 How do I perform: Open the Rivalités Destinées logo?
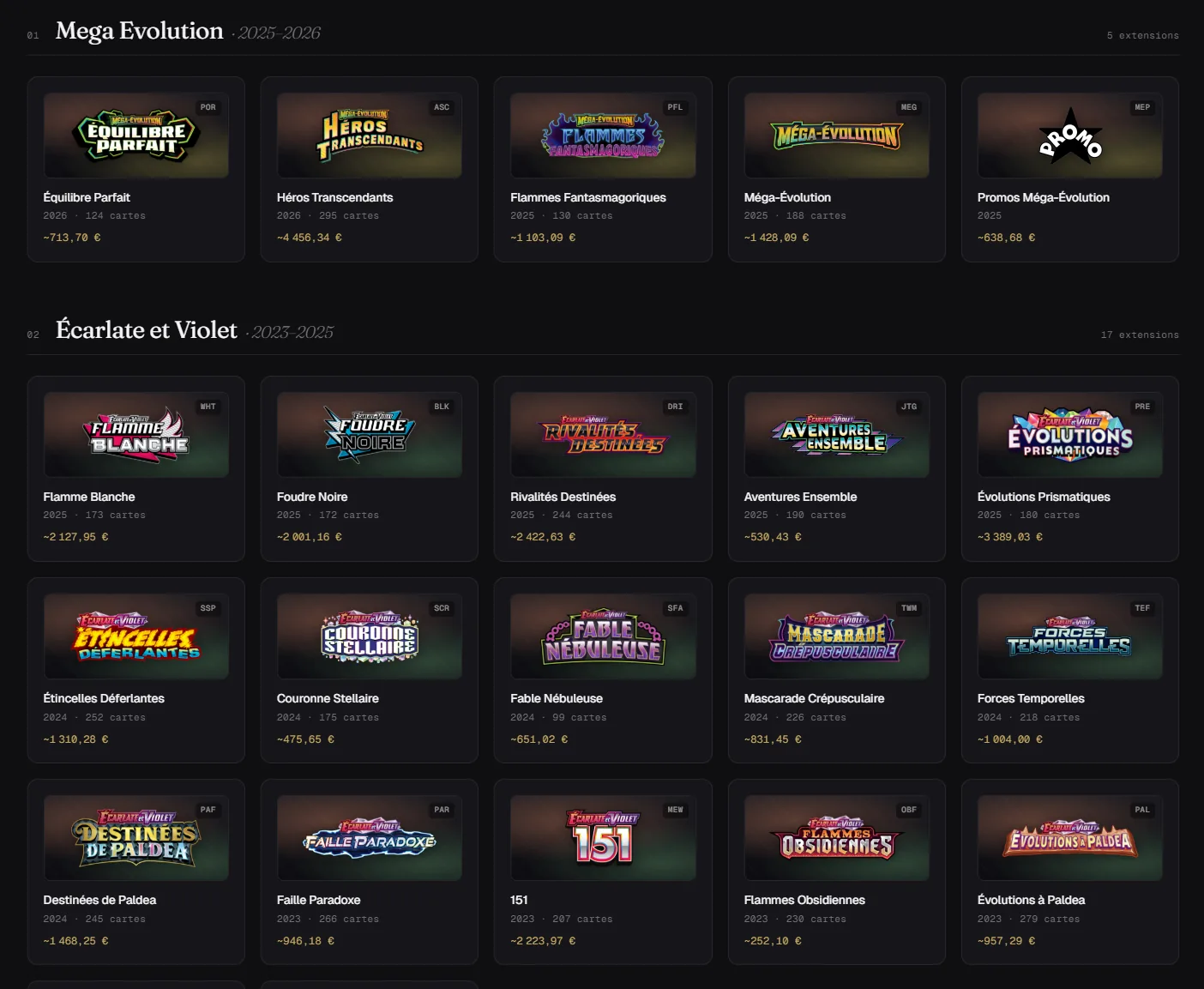pyautogui.click(x=603, y=435)
